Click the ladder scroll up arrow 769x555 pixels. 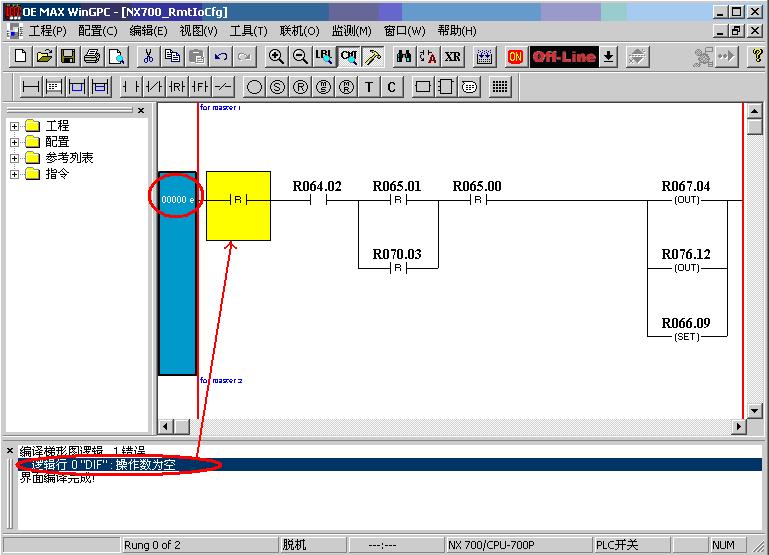(x=755, y=111)
